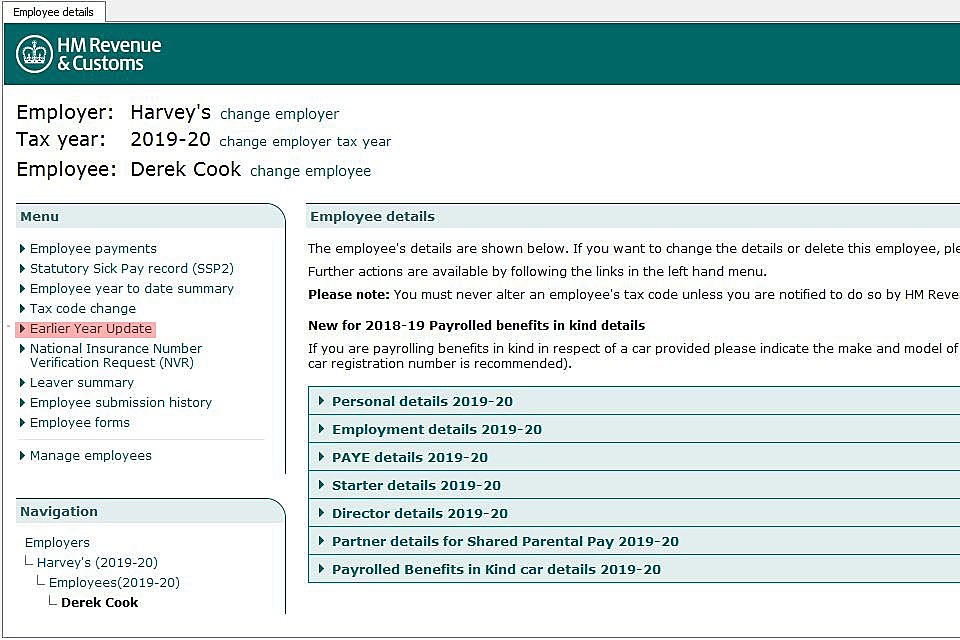
Task: Select Employees(2019-20) in the Navigation tree
Action: coord(114,583)
